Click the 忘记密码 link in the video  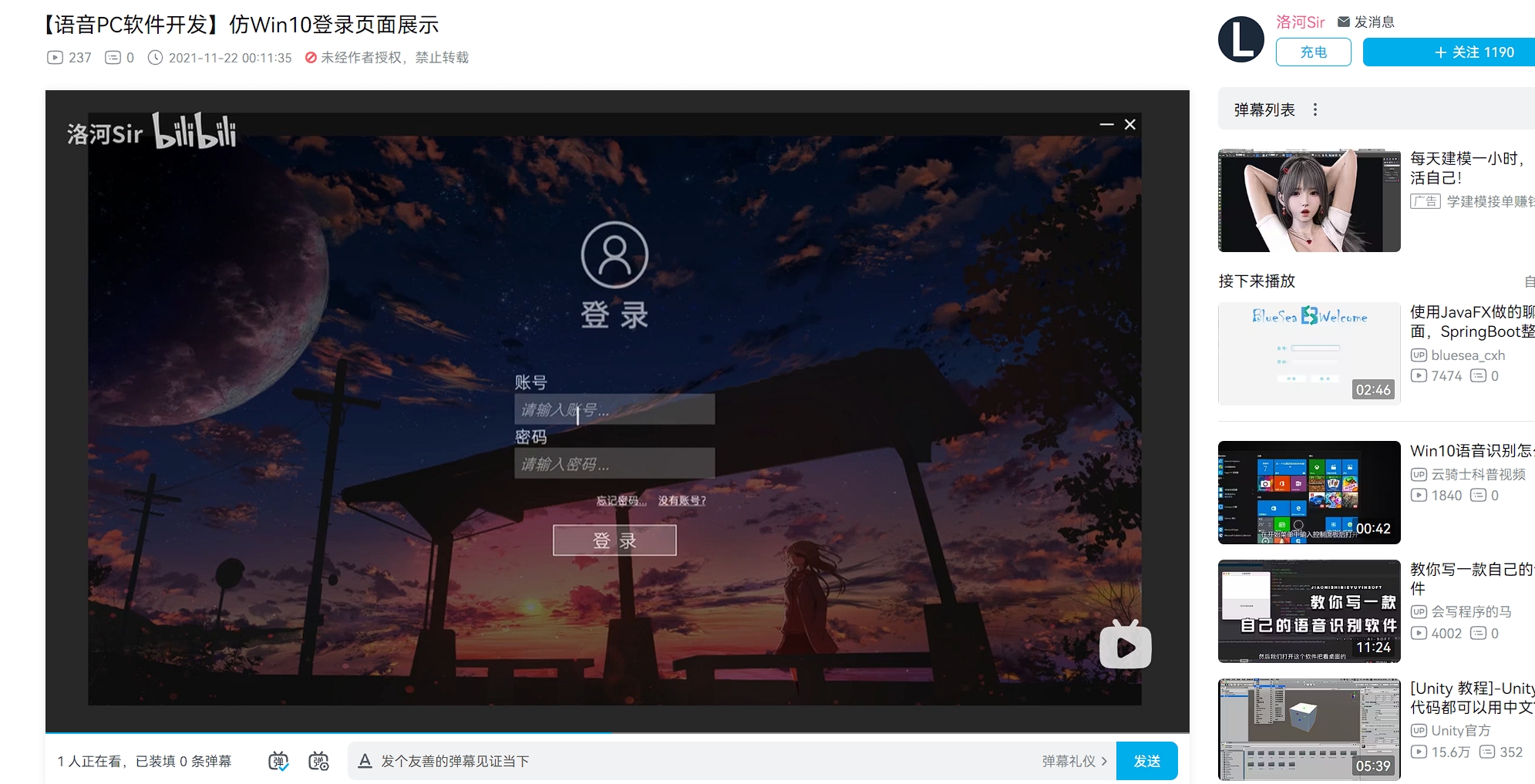pos(621,501)
